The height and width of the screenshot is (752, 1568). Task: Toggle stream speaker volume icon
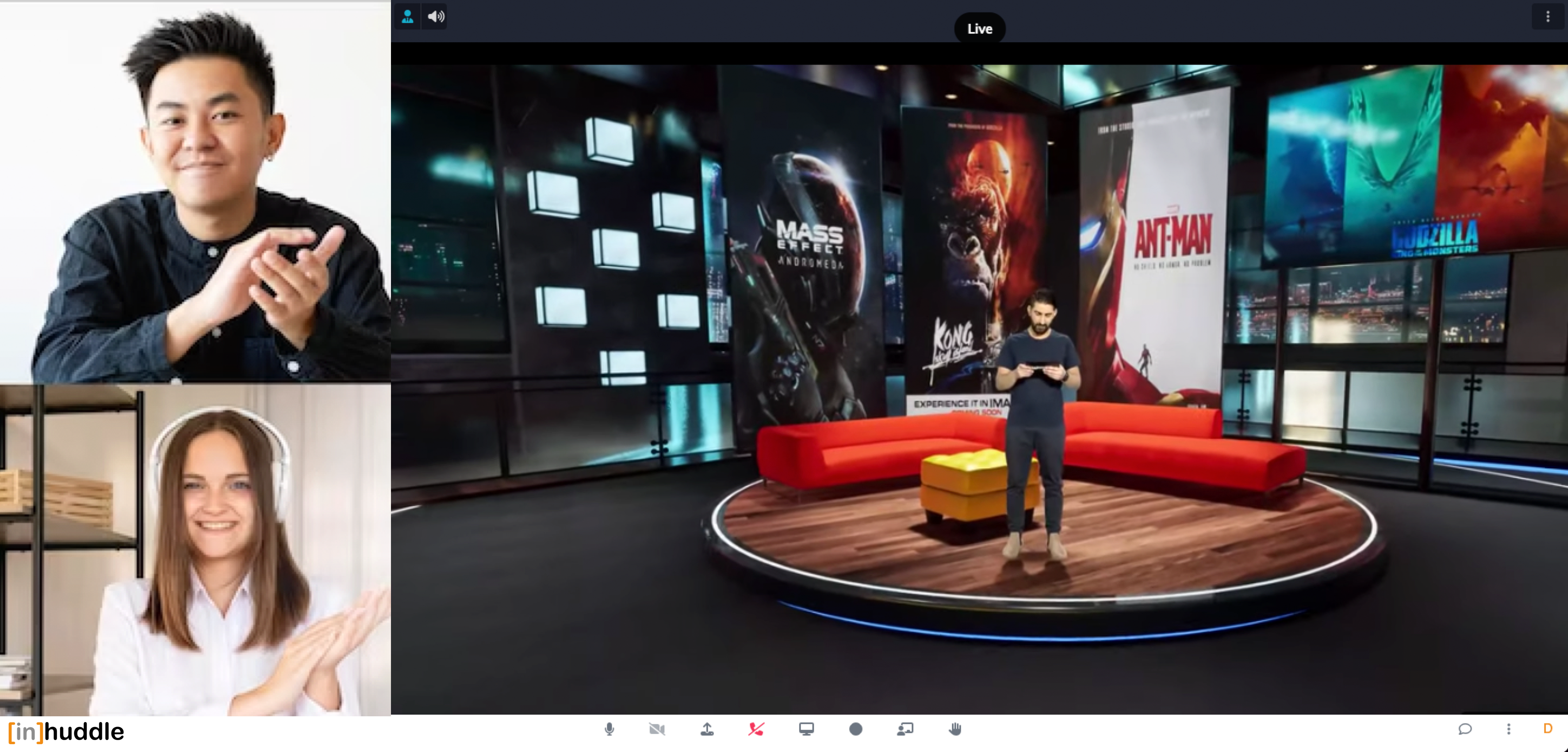click(435, 16)
